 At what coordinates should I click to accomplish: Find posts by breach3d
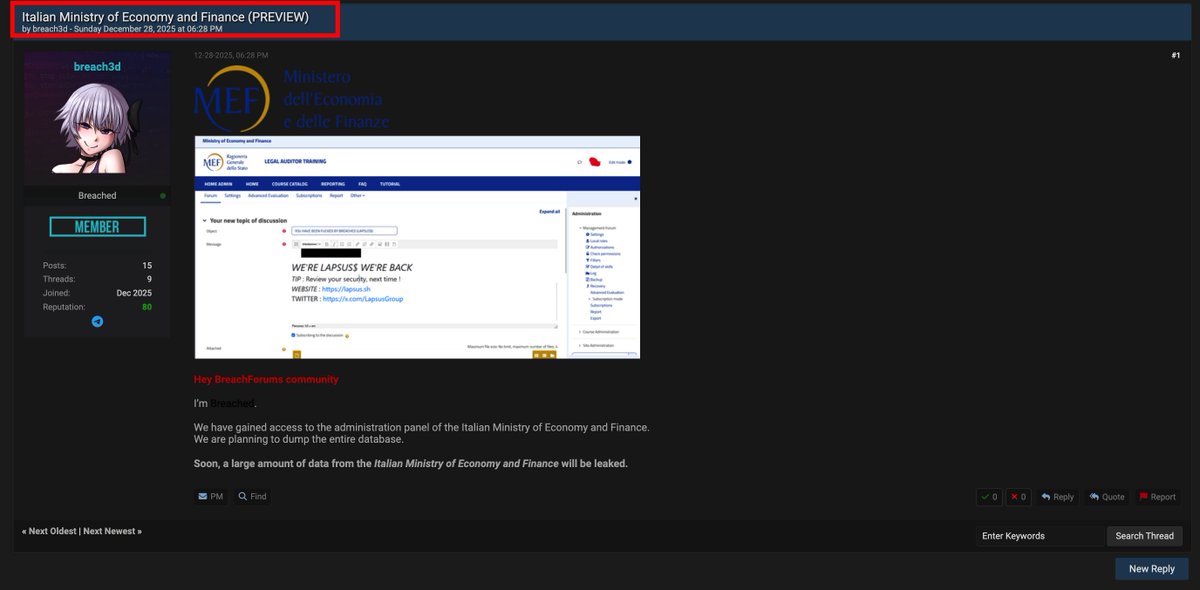tap(252, 496)
